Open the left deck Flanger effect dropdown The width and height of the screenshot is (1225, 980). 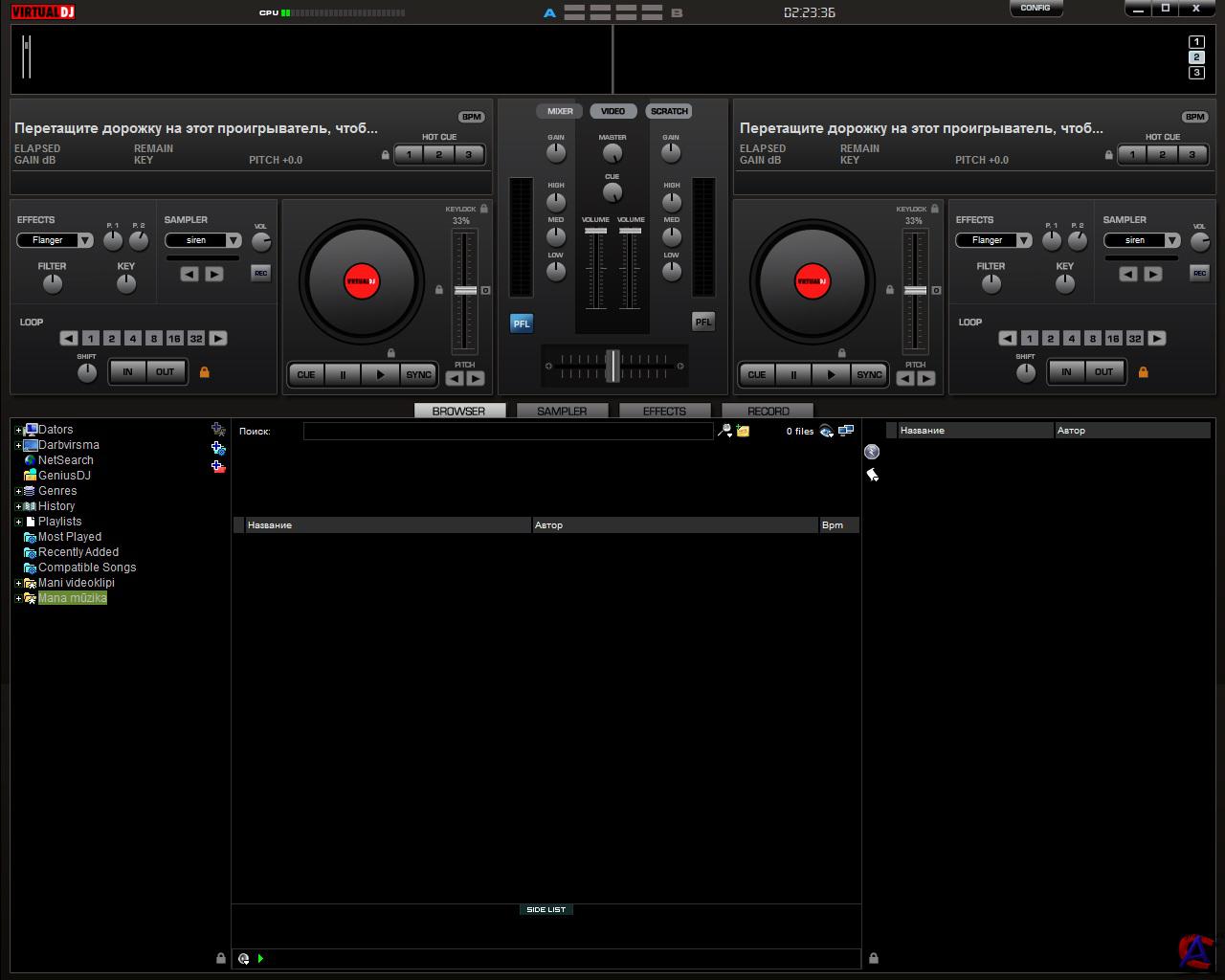coord(84,240)
